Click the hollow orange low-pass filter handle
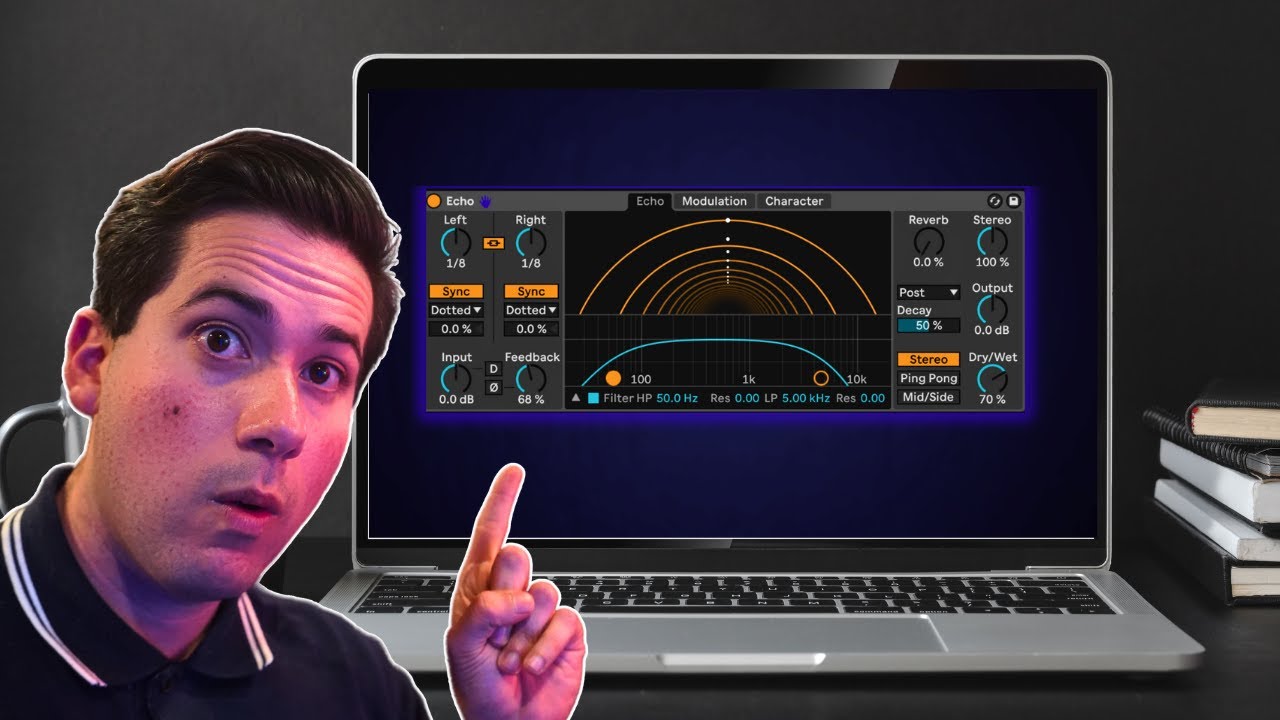Viewport: 1280px width, 720px height. [x=821, y=378]
